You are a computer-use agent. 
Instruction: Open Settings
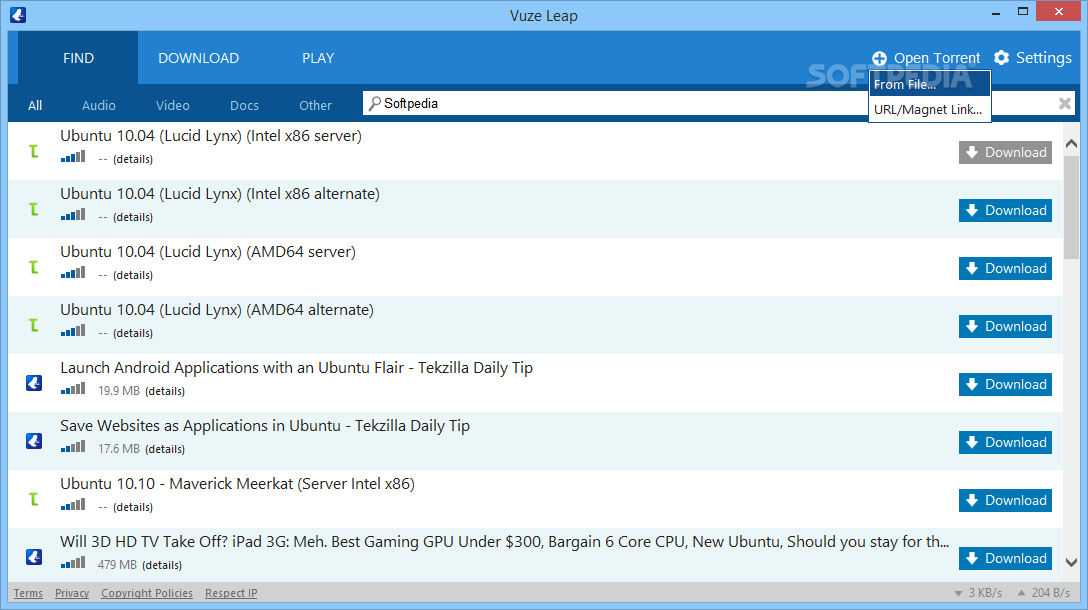click(x=1032, y=58)
